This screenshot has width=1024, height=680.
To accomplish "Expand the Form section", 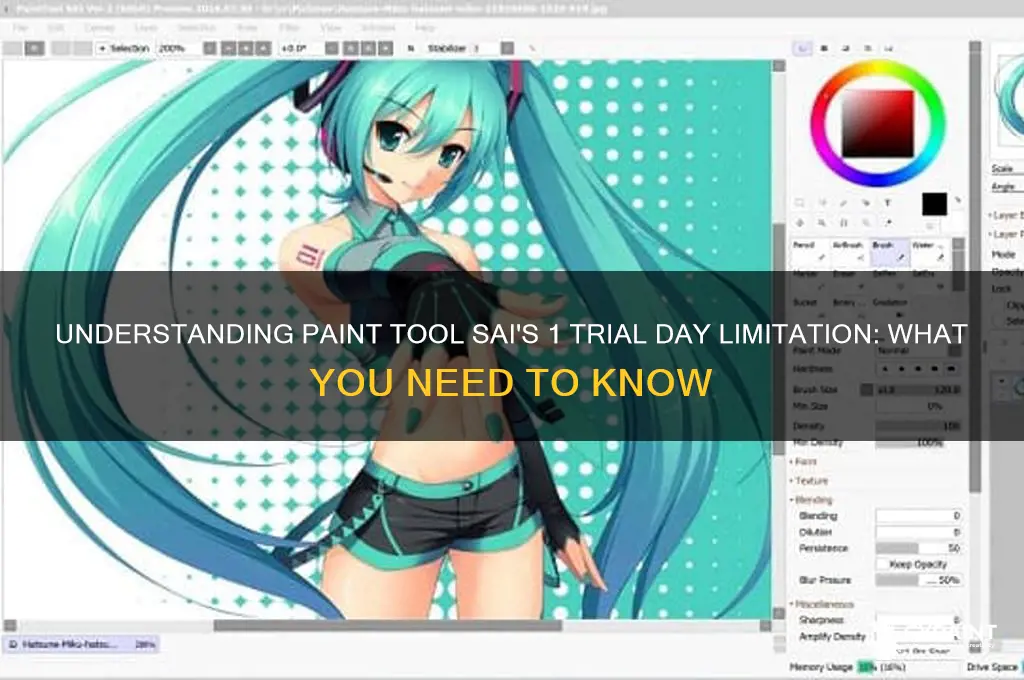I will [804, 462].
